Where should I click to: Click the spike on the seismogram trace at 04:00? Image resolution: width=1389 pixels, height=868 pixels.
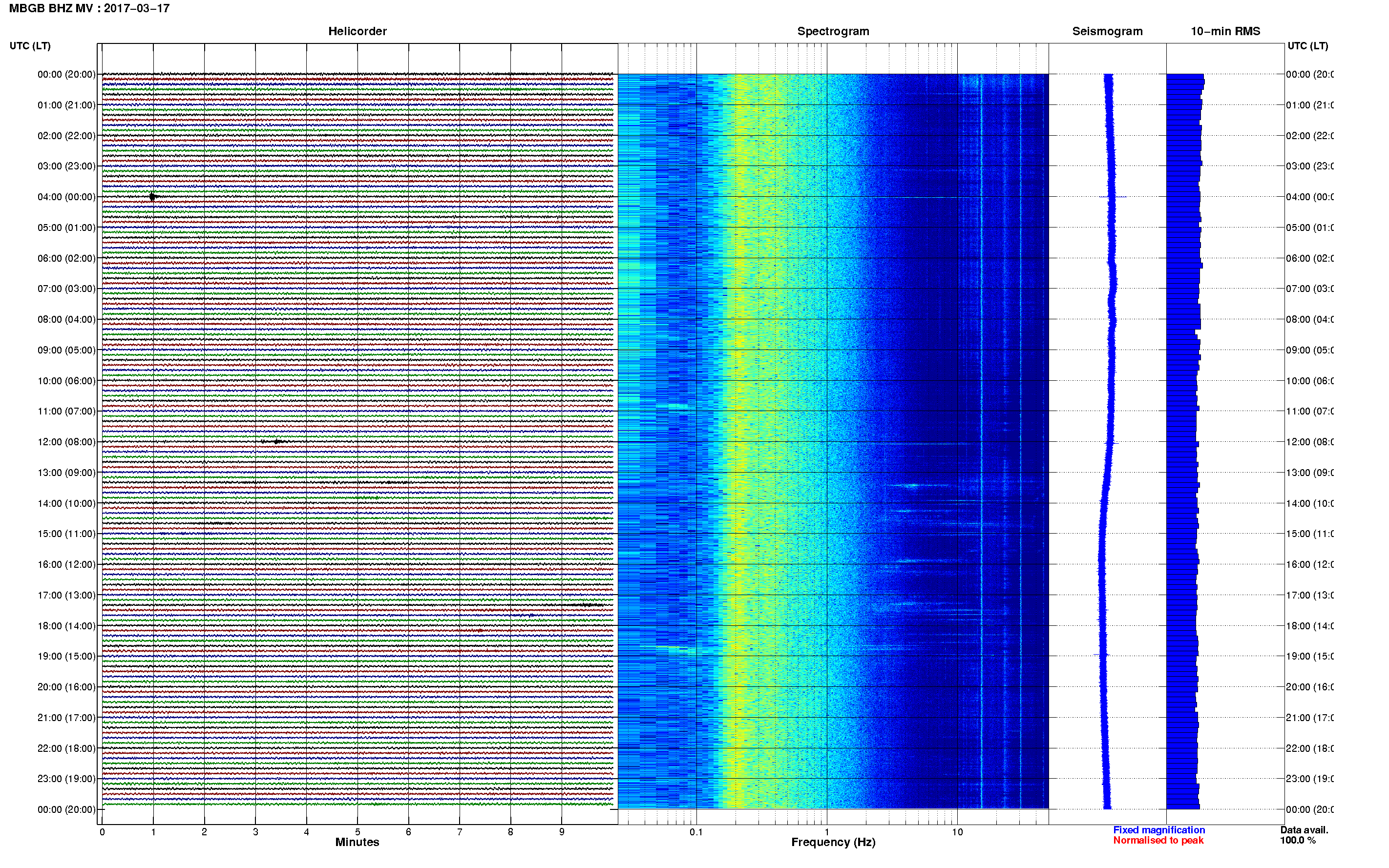[1113, 197]
